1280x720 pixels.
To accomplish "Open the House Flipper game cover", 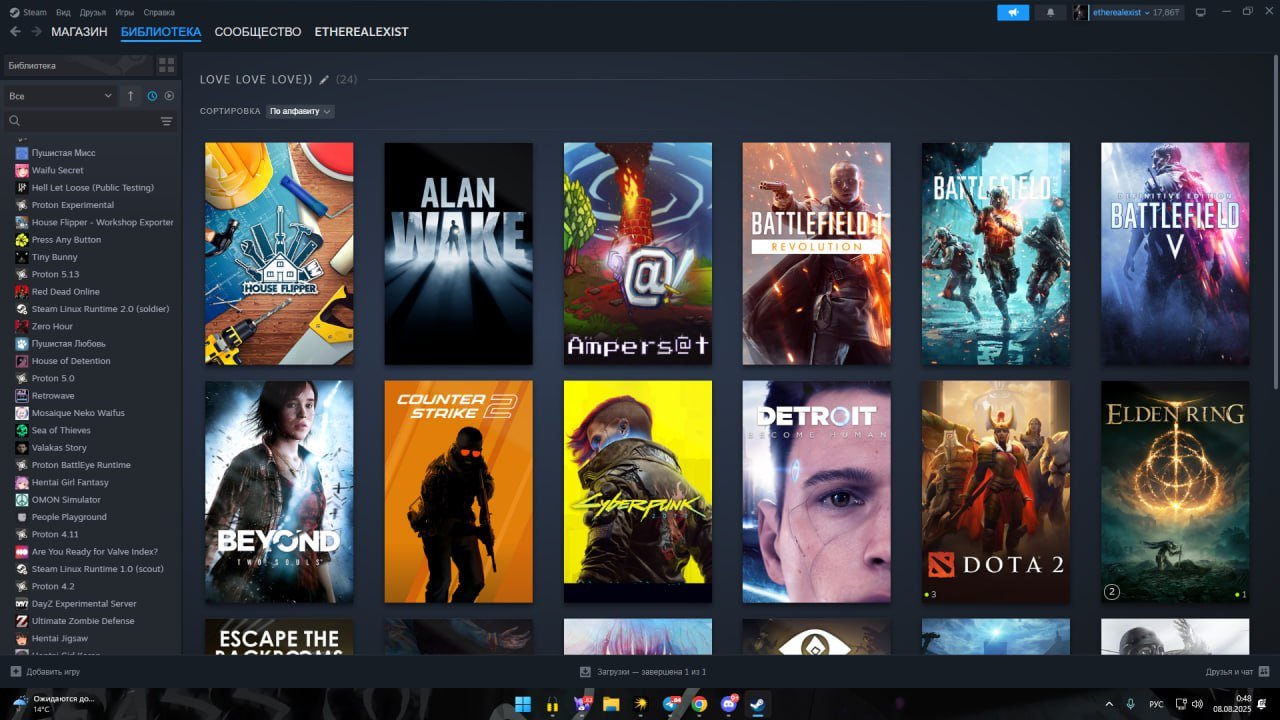I will click(279, 253).
